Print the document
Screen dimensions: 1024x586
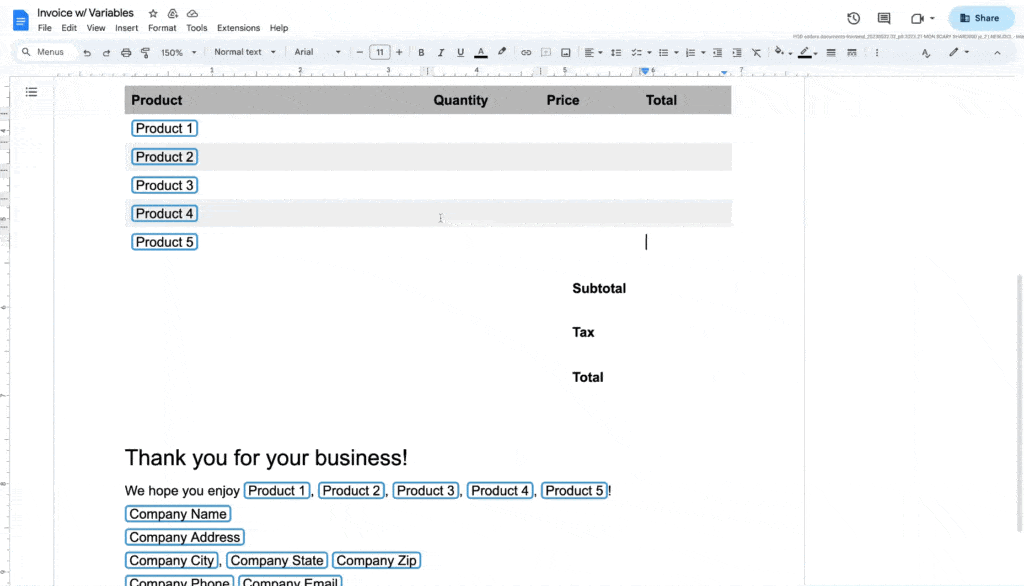[x=126, y=53]
